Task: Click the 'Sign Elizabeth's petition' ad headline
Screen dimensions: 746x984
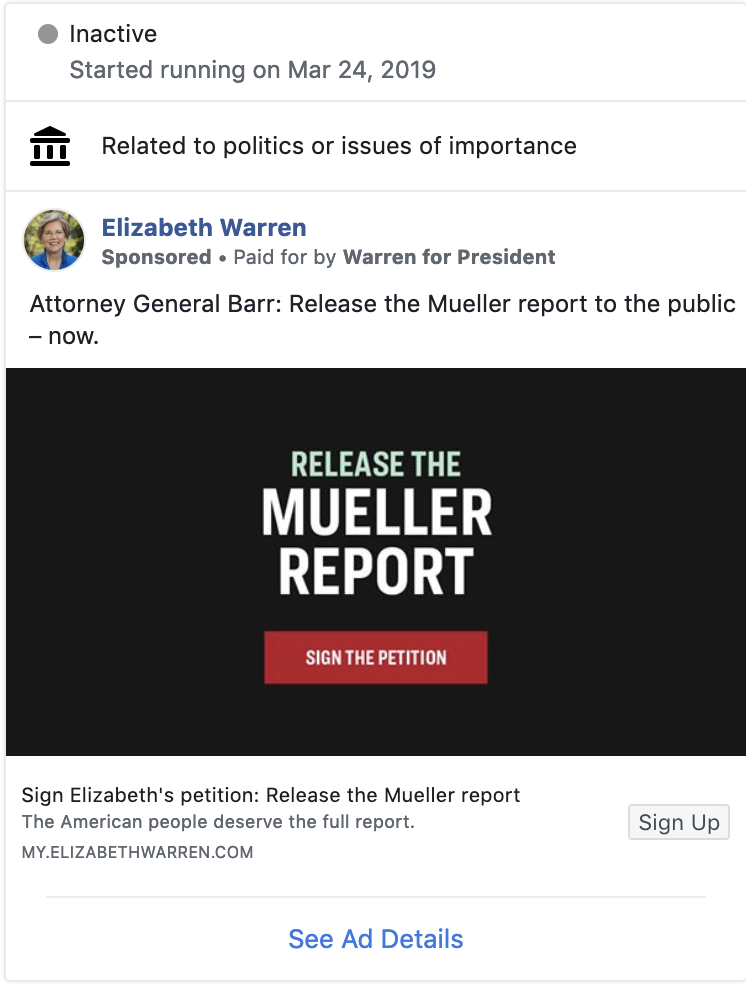Action: (x=271, y=796)
